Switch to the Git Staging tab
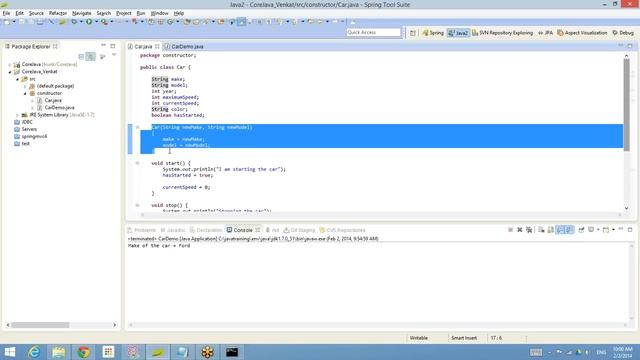The width and height of the screenshot is (640, 360). point(299,230)
